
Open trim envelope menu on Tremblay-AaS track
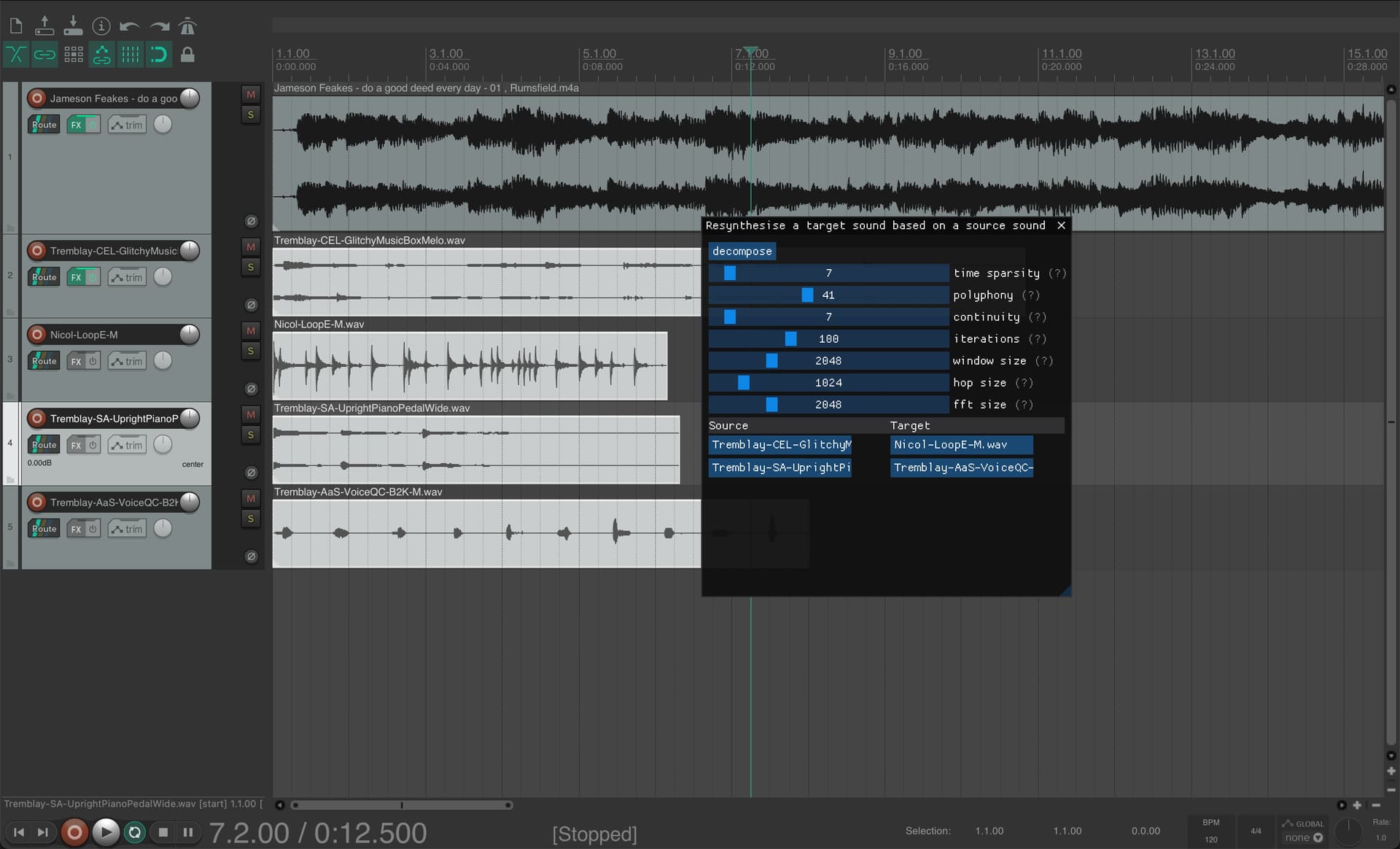pyautogui.click(x=127, y=529)
